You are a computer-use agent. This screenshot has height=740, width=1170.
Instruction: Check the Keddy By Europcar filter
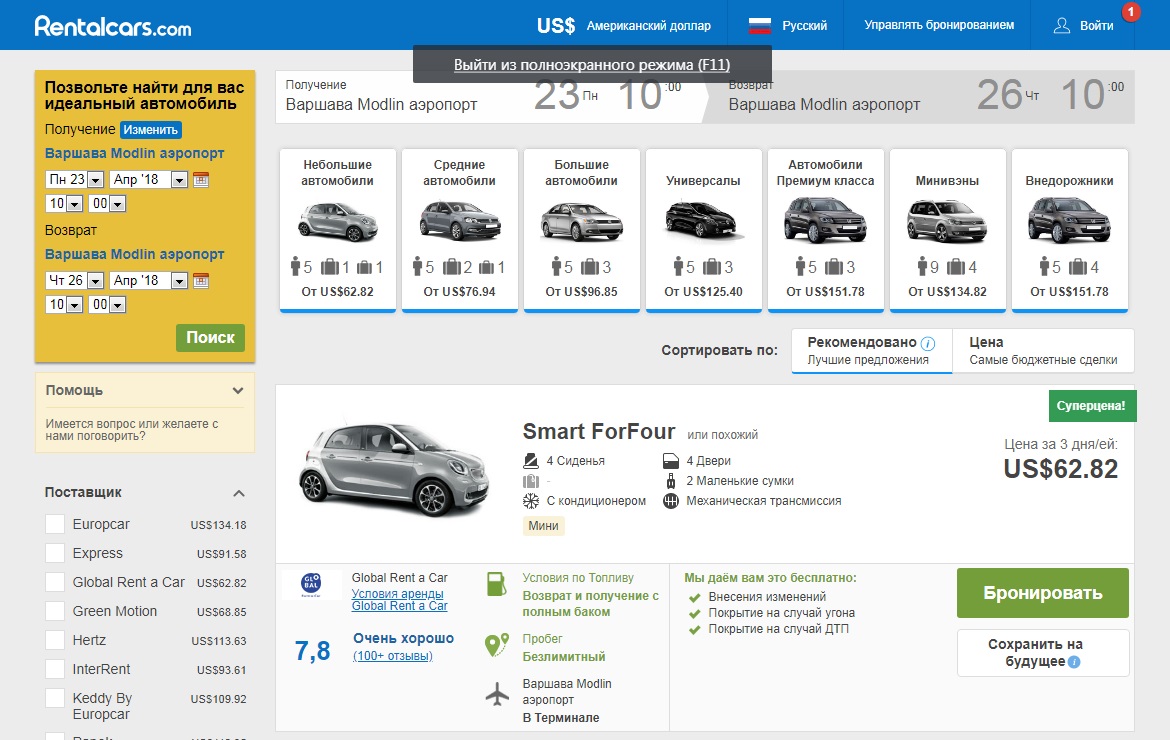54,698
